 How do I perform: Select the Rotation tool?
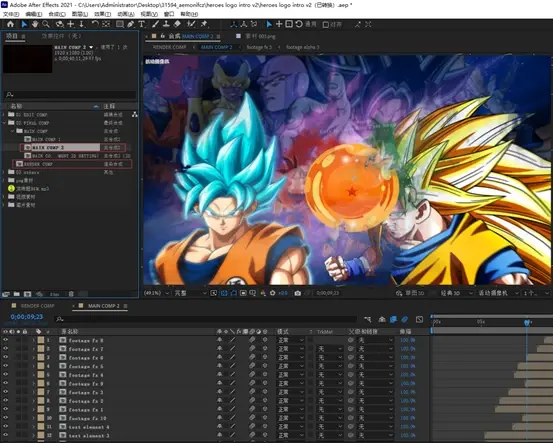[95, 24]
